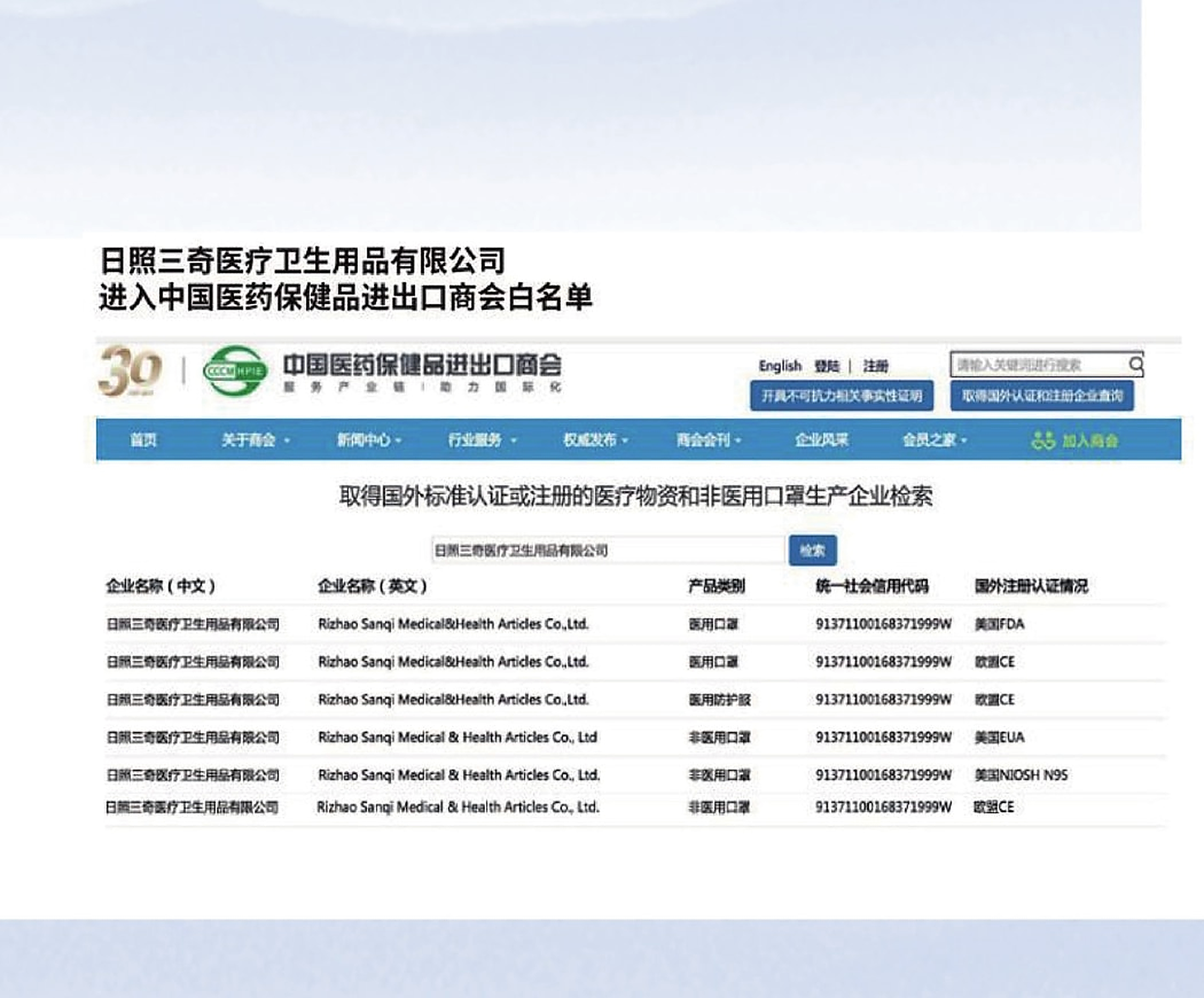Click the 美国NIOSH N95 certification cell
Screen dimensions: 1204x998
tap(1021, 775)
